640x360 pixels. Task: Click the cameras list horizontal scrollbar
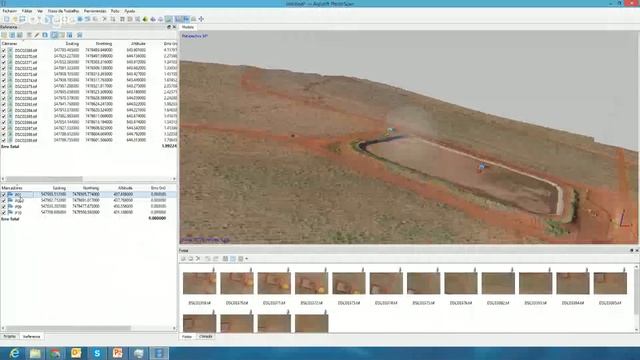(44, 179)
